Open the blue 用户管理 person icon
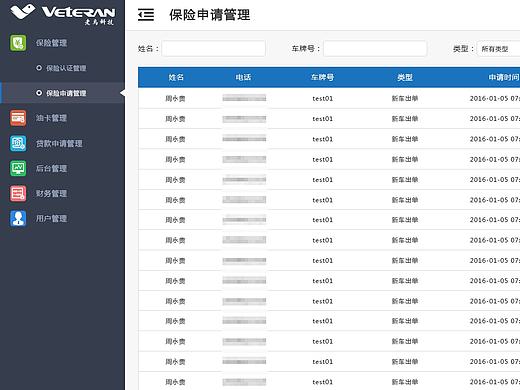This screenshot has width=520, height=390. [x=18, y=218]
